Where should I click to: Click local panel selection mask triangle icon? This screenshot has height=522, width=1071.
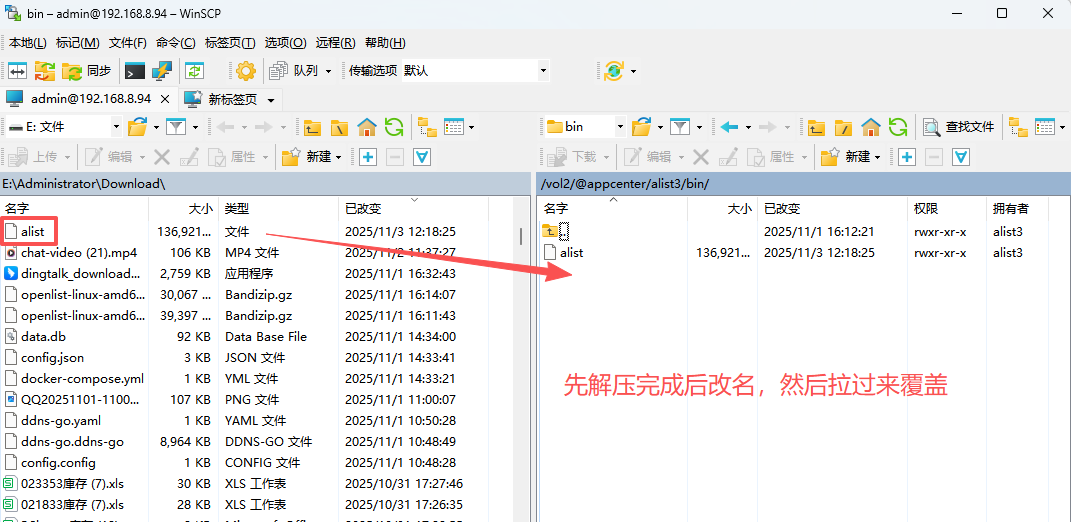422,157
